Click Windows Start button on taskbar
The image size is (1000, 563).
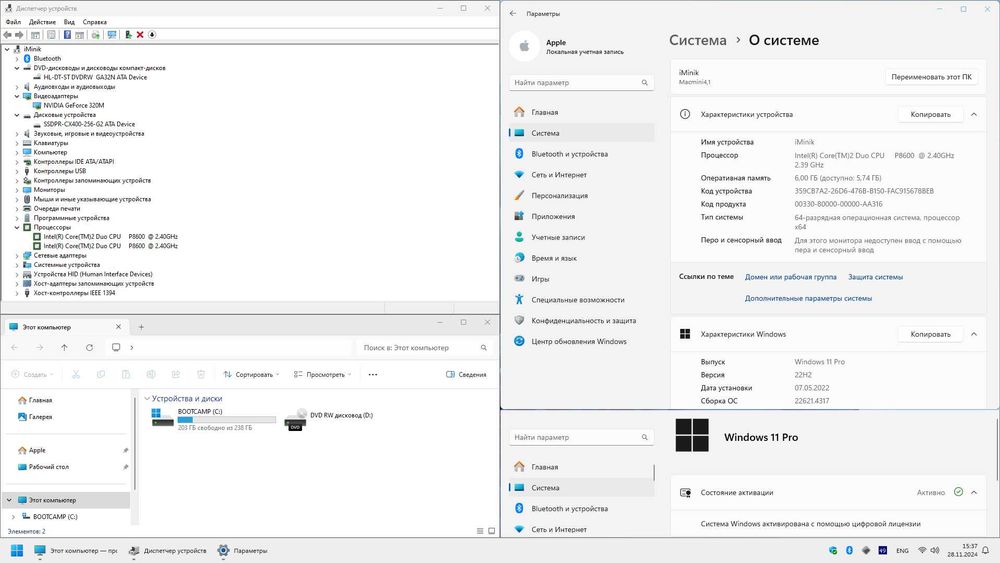pos(17,550)
